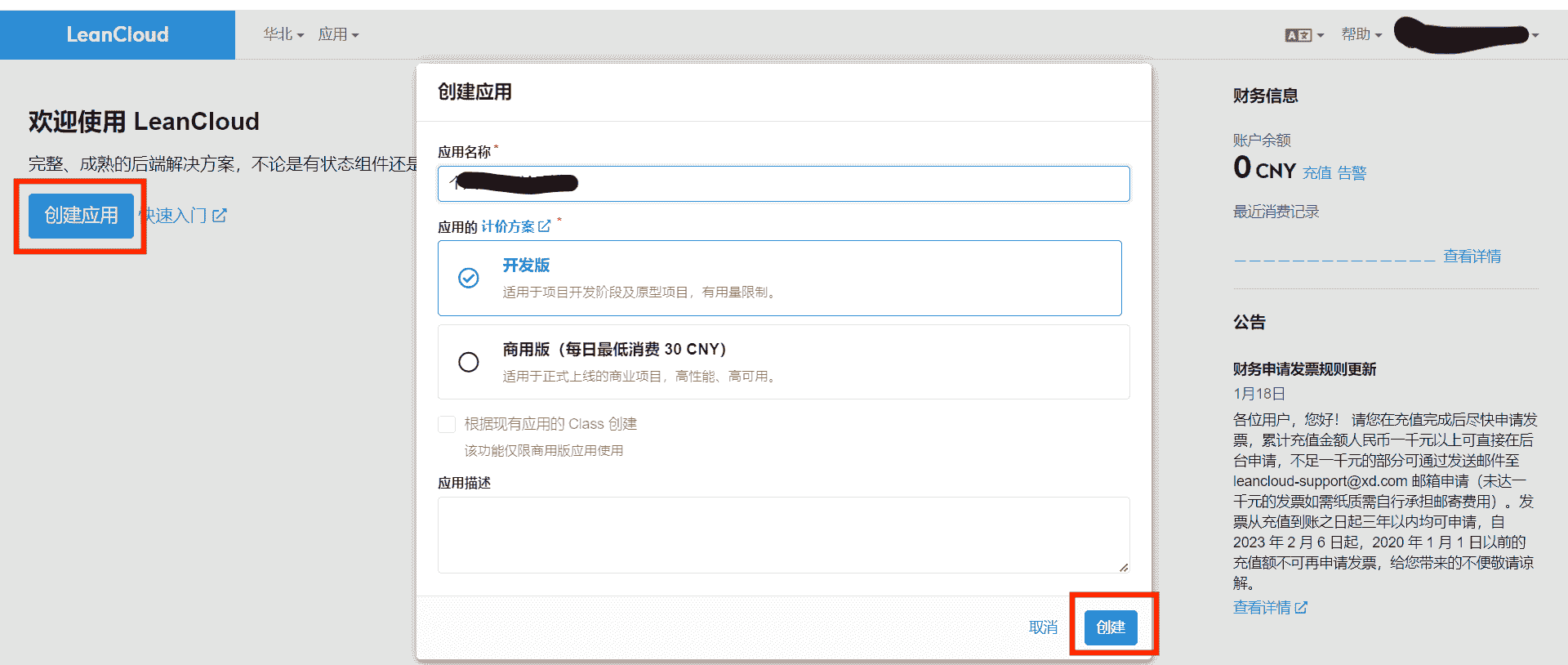Open the 应用 dropdown in the top bar
Image resolution: width=1568 pixels, height=665 pixels.
[338, 34]
